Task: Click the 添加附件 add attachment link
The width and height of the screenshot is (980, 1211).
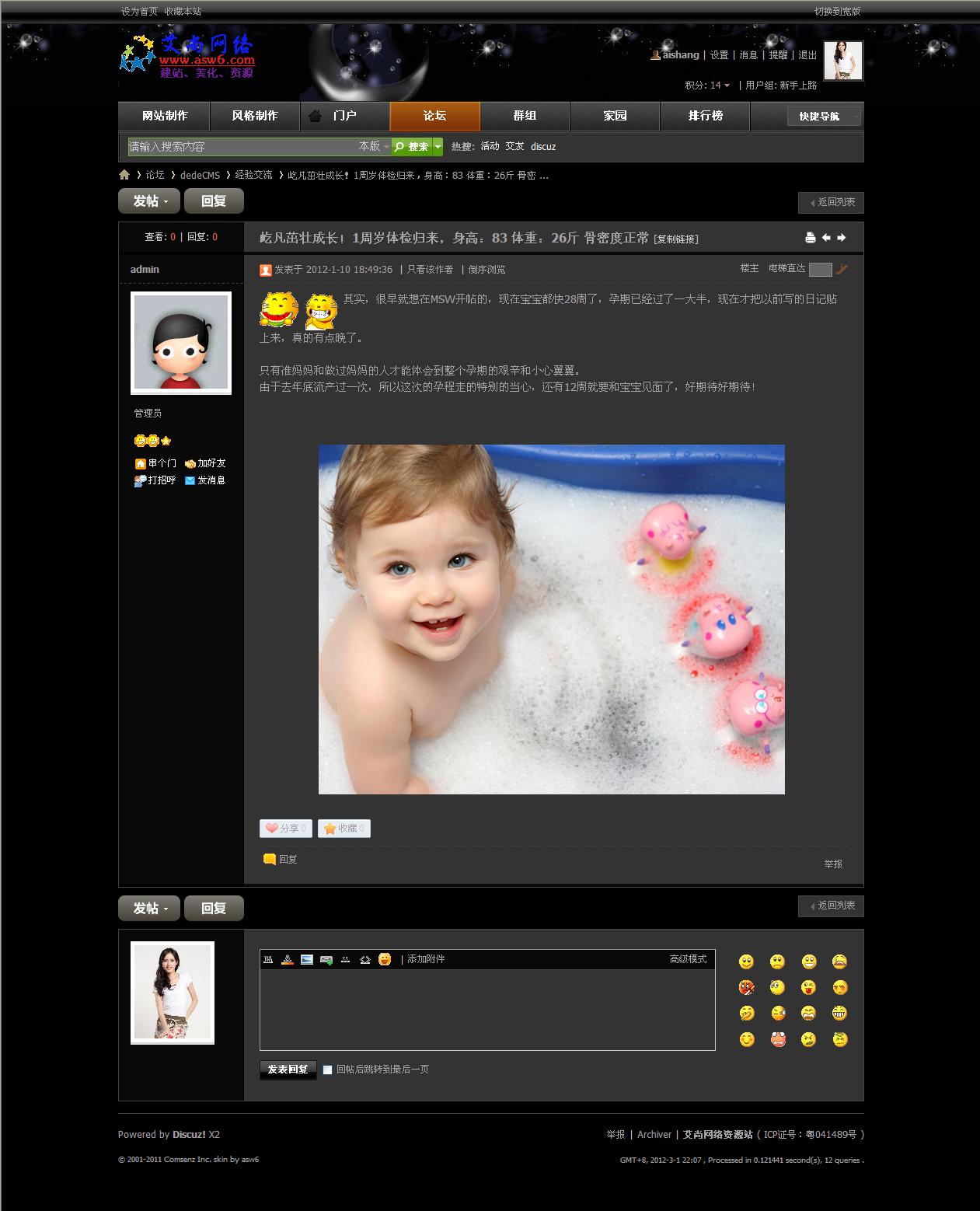Action: pos(426,959)
